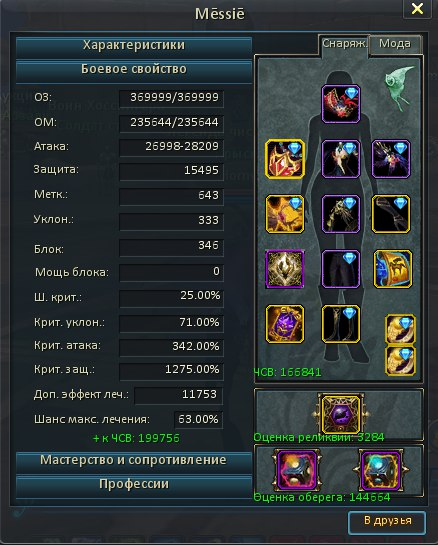Select the relic item icon
Viewport: 438px width, 545px height.
click(x=341, y=414)
